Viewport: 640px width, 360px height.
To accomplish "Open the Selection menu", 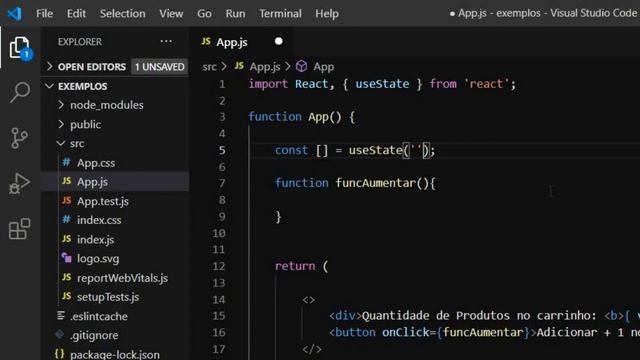I will 122,13.
